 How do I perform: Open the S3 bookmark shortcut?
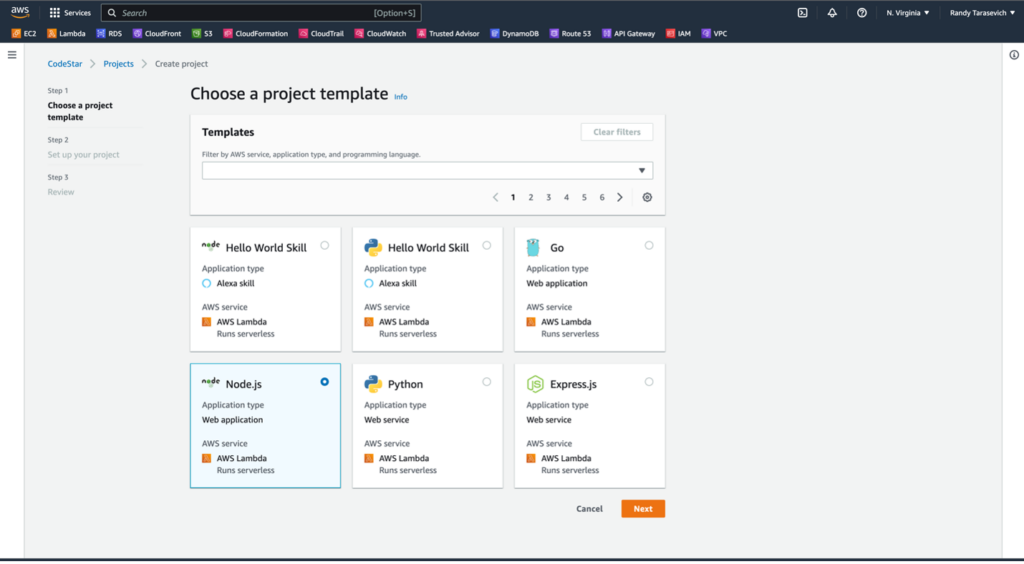click(202, 33)
